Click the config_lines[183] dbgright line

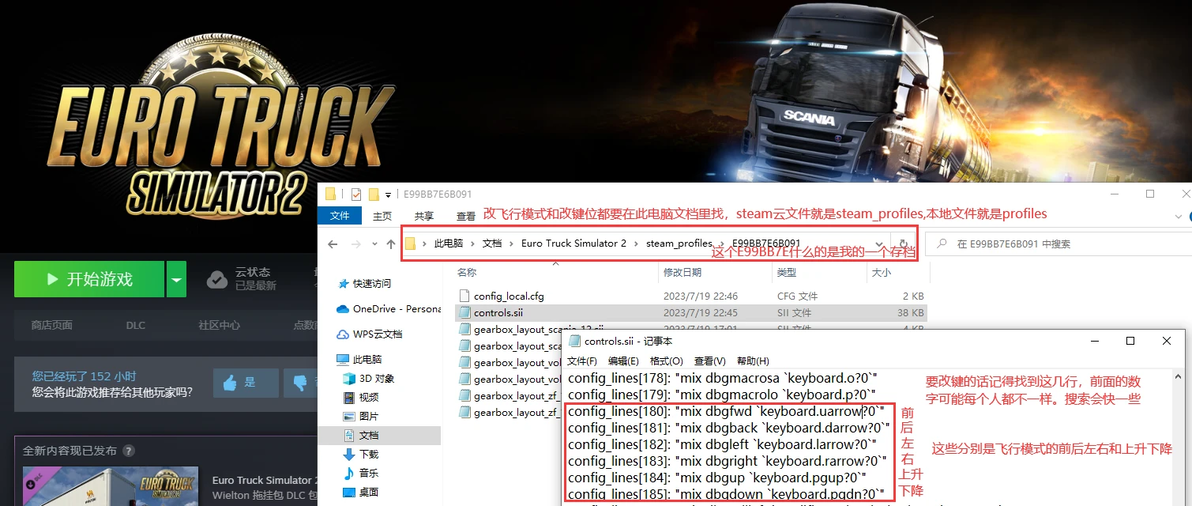728,461
